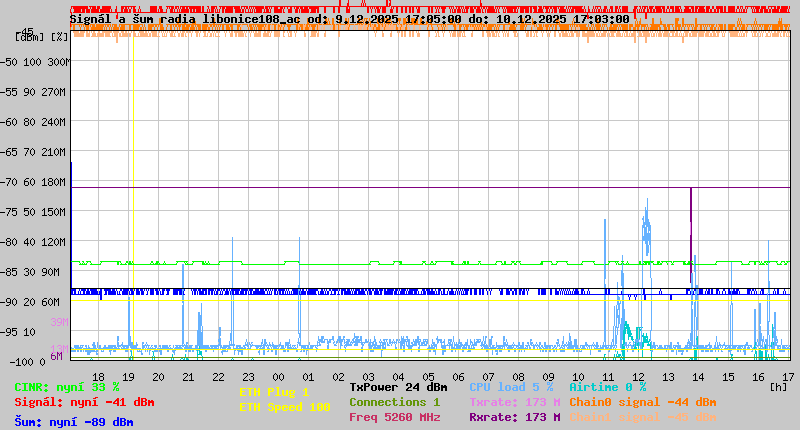This screenshot has width=800, height=430.
Task: Select the '-85' dBm axis label
Action: pos(9,272)
